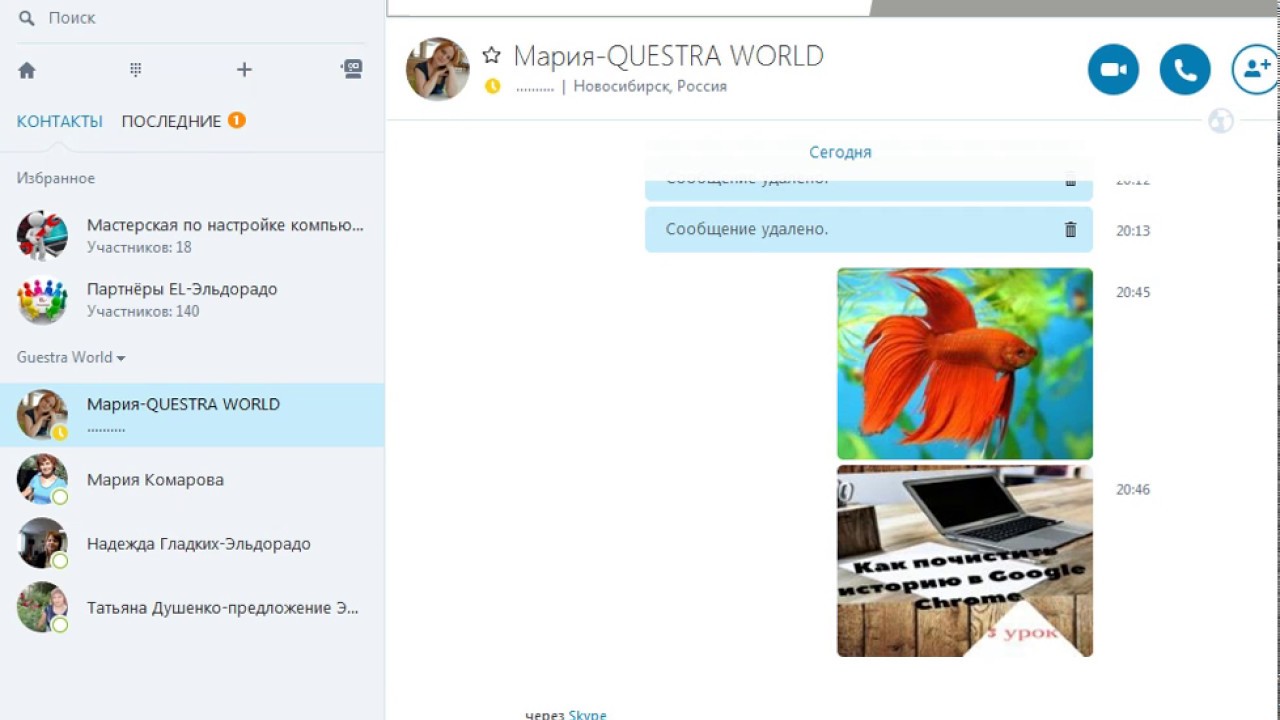Click the Участников: 18 subtitle
1280x720 pixels.
tap(139, 247)
